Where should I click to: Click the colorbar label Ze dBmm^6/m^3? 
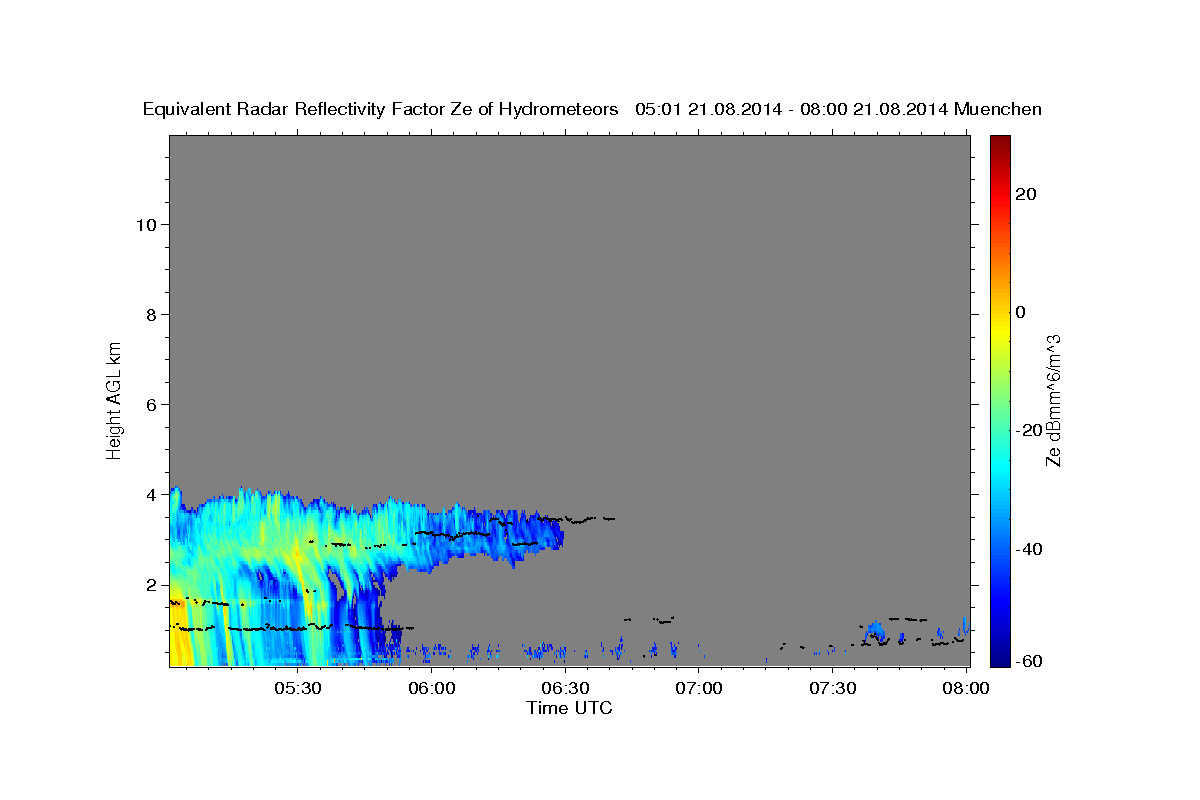pyautogui.click(x=1052, y=400)
